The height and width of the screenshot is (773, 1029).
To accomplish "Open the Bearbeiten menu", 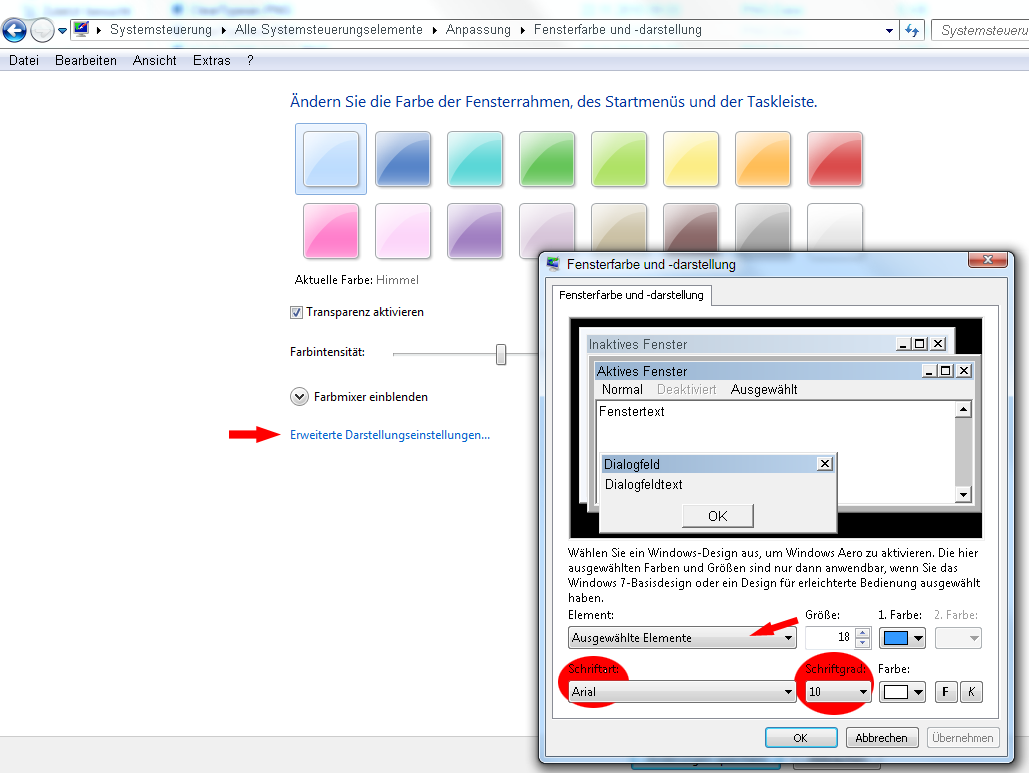I will (86, 60).
